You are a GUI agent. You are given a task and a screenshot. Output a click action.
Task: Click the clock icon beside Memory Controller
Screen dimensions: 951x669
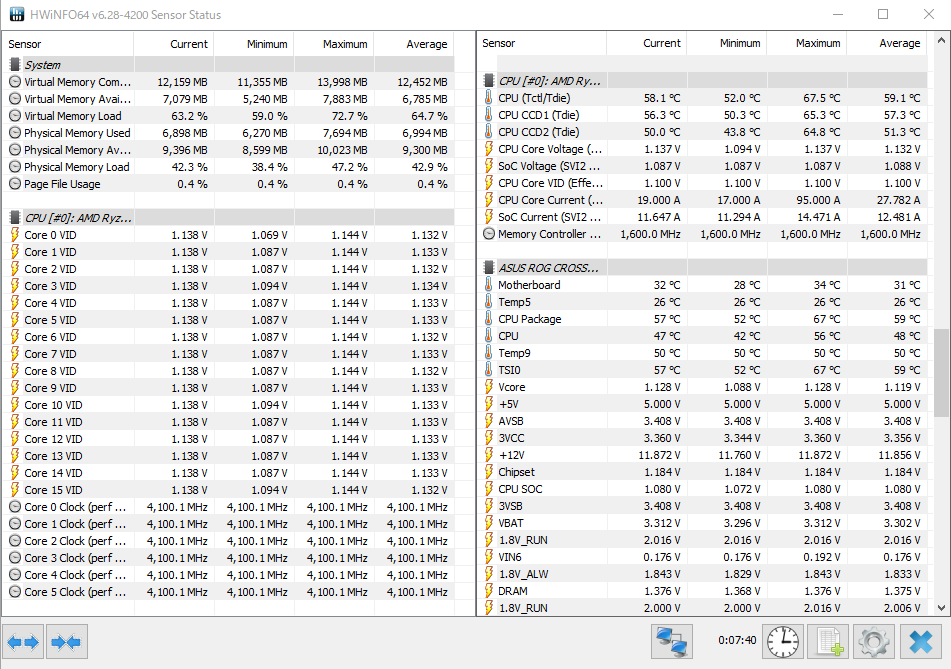[489, 234]
